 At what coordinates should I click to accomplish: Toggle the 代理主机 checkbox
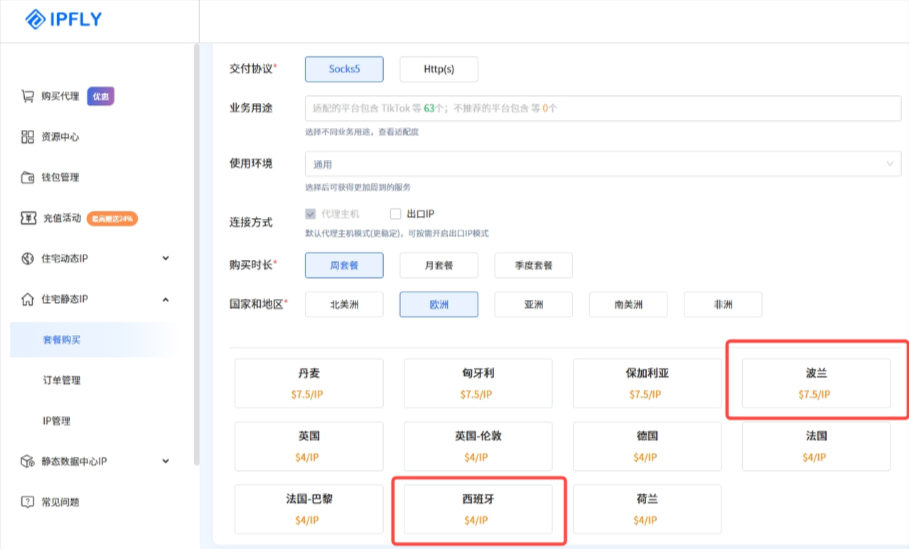(x=311, y=214)
